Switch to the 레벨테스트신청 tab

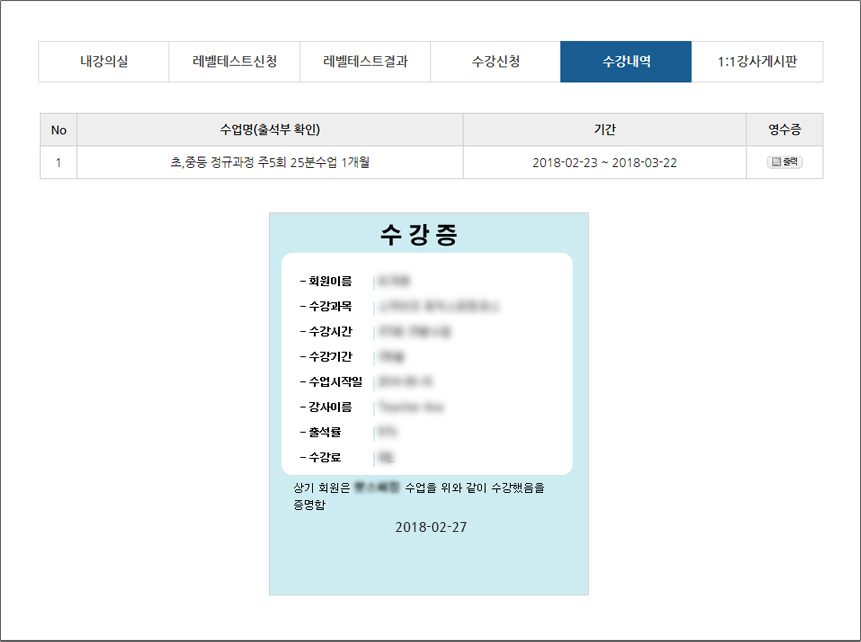[x=234, y=62]
